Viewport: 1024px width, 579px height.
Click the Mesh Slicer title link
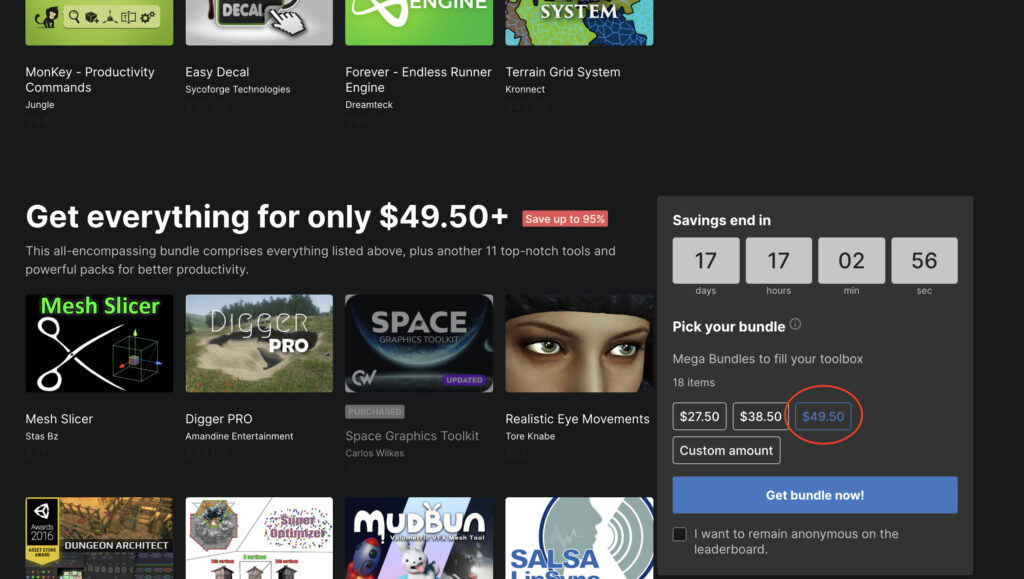59,419
